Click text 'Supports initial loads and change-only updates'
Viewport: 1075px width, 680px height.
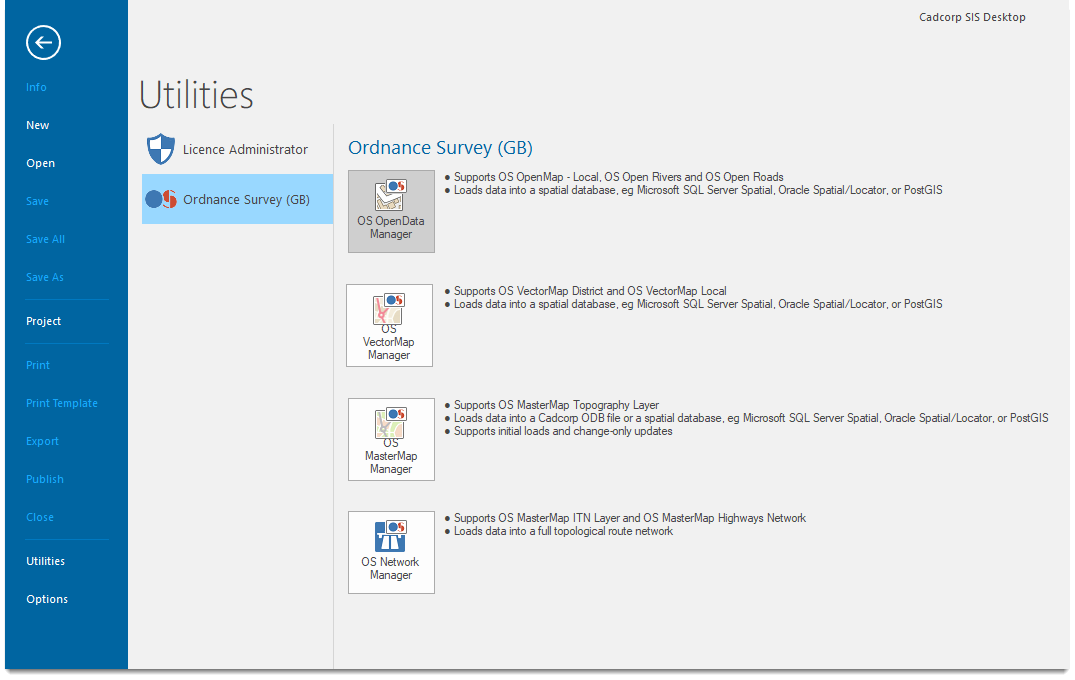click(x=563, y=431)
